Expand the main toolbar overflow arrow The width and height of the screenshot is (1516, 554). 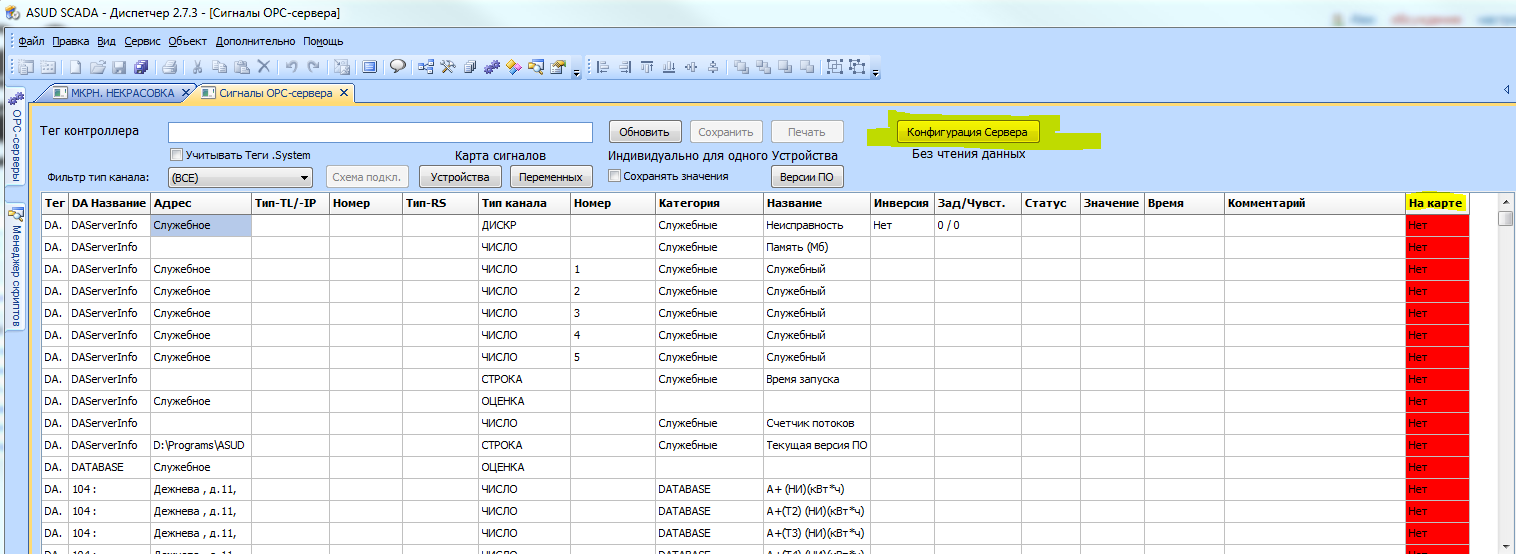coord(576,72)
